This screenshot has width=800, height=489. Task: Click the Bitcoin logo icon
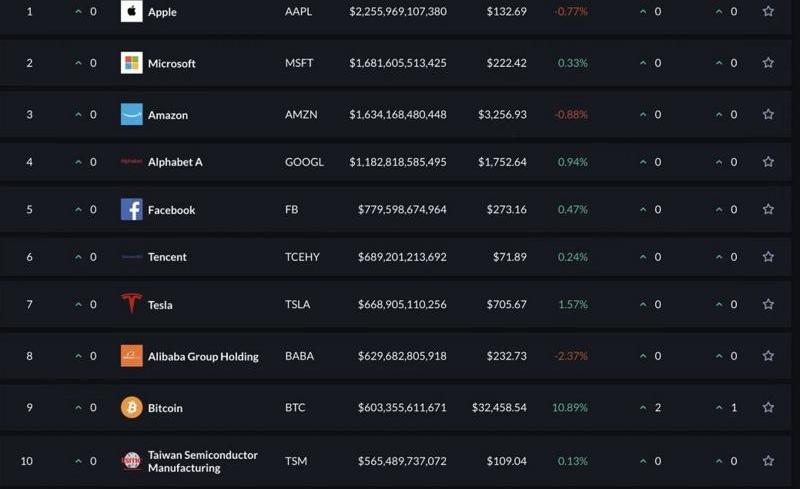click(131, 408)
